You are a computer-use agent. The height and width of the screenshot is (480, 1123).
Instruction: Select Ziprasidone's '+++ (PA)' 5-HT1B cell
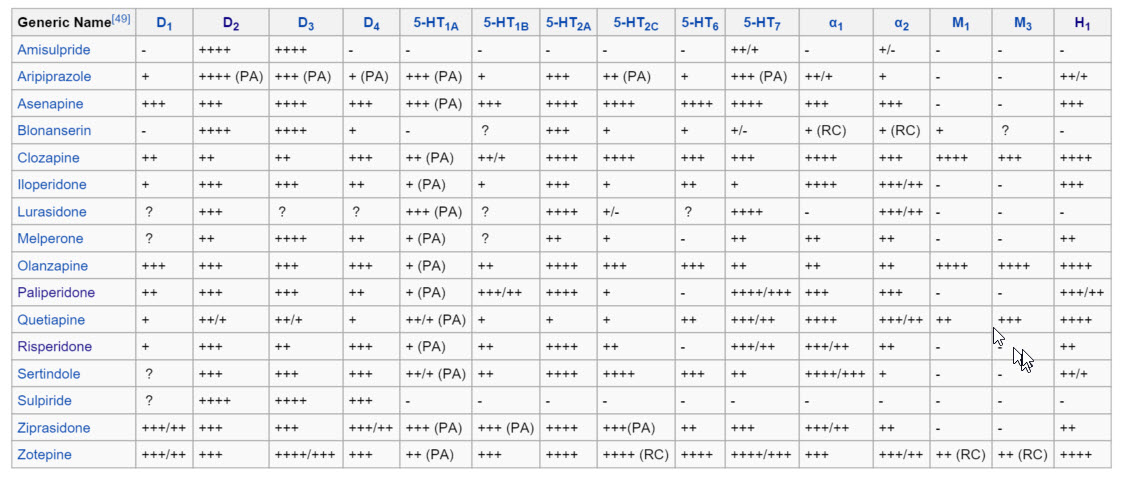click(x=506, y=428)
